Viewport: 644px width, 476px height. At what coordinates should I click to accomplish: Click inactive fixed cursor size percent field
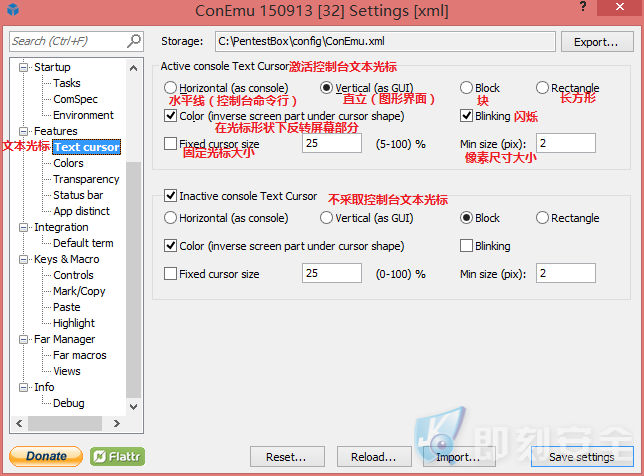coord(332,273)
